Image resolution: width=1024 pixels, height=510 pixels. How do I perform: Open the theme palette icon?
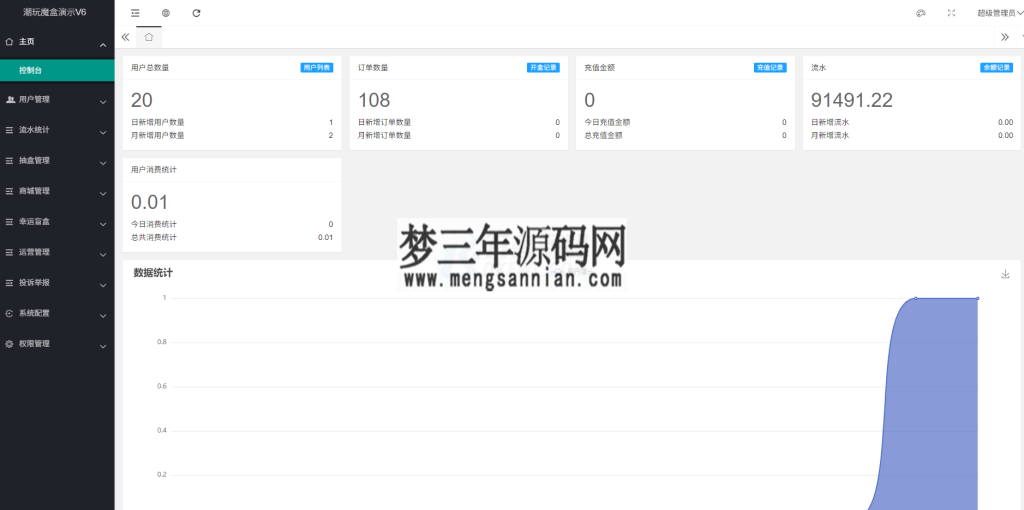point(921,13)
